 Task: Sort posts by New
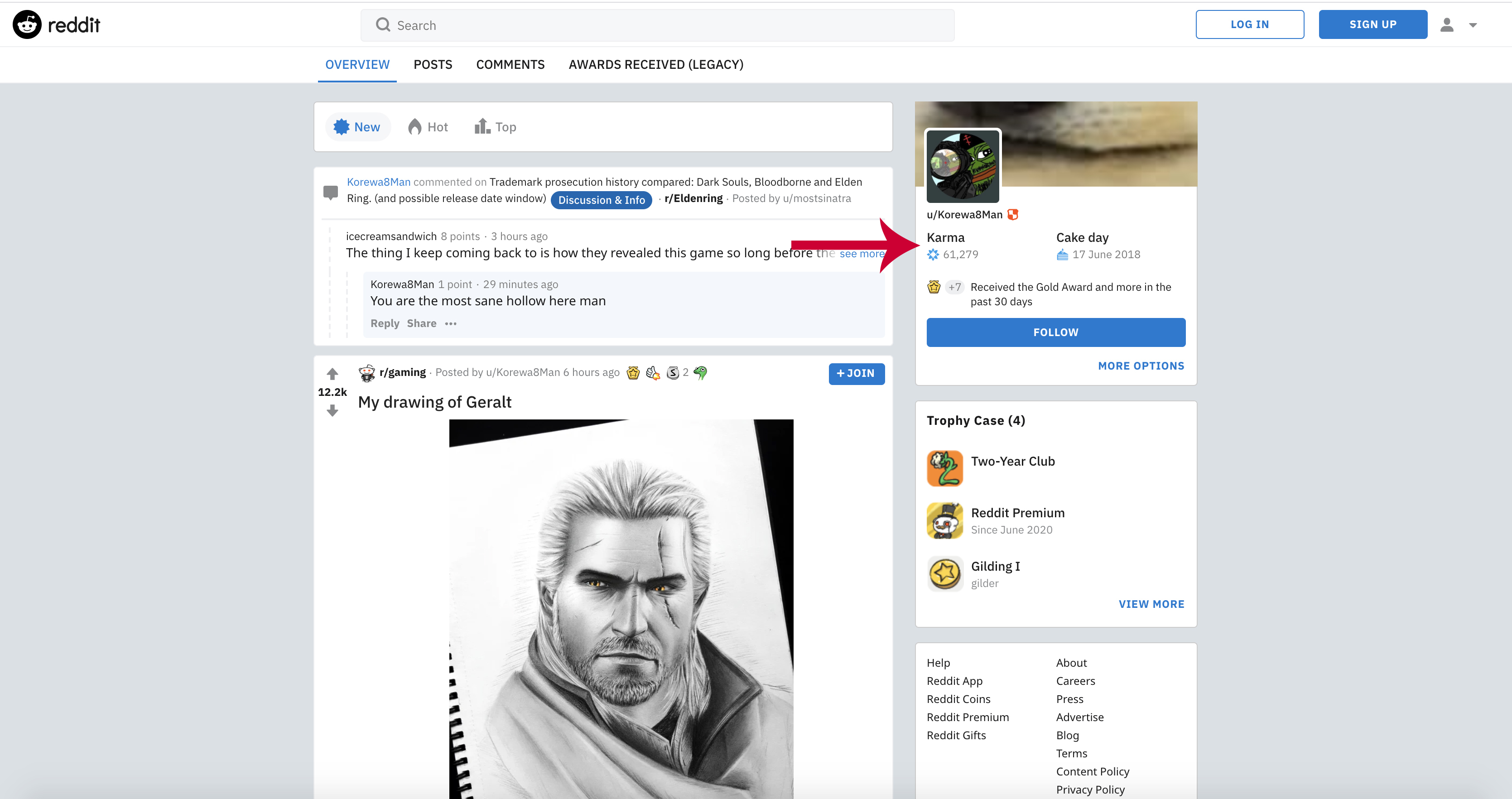pos(357,127)
